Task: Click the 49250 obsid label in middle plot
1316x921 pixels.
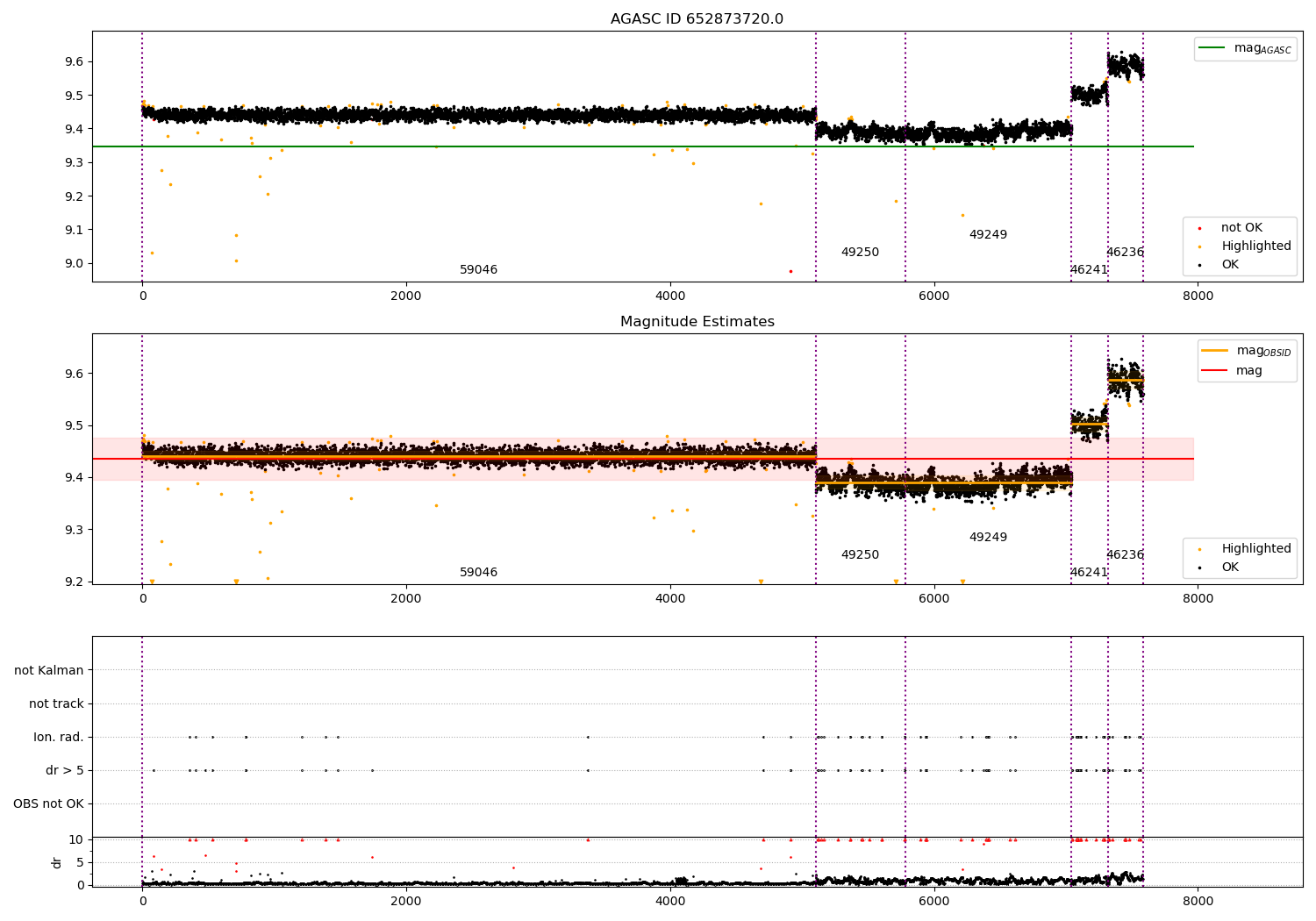Action: [x=860, y=555]
